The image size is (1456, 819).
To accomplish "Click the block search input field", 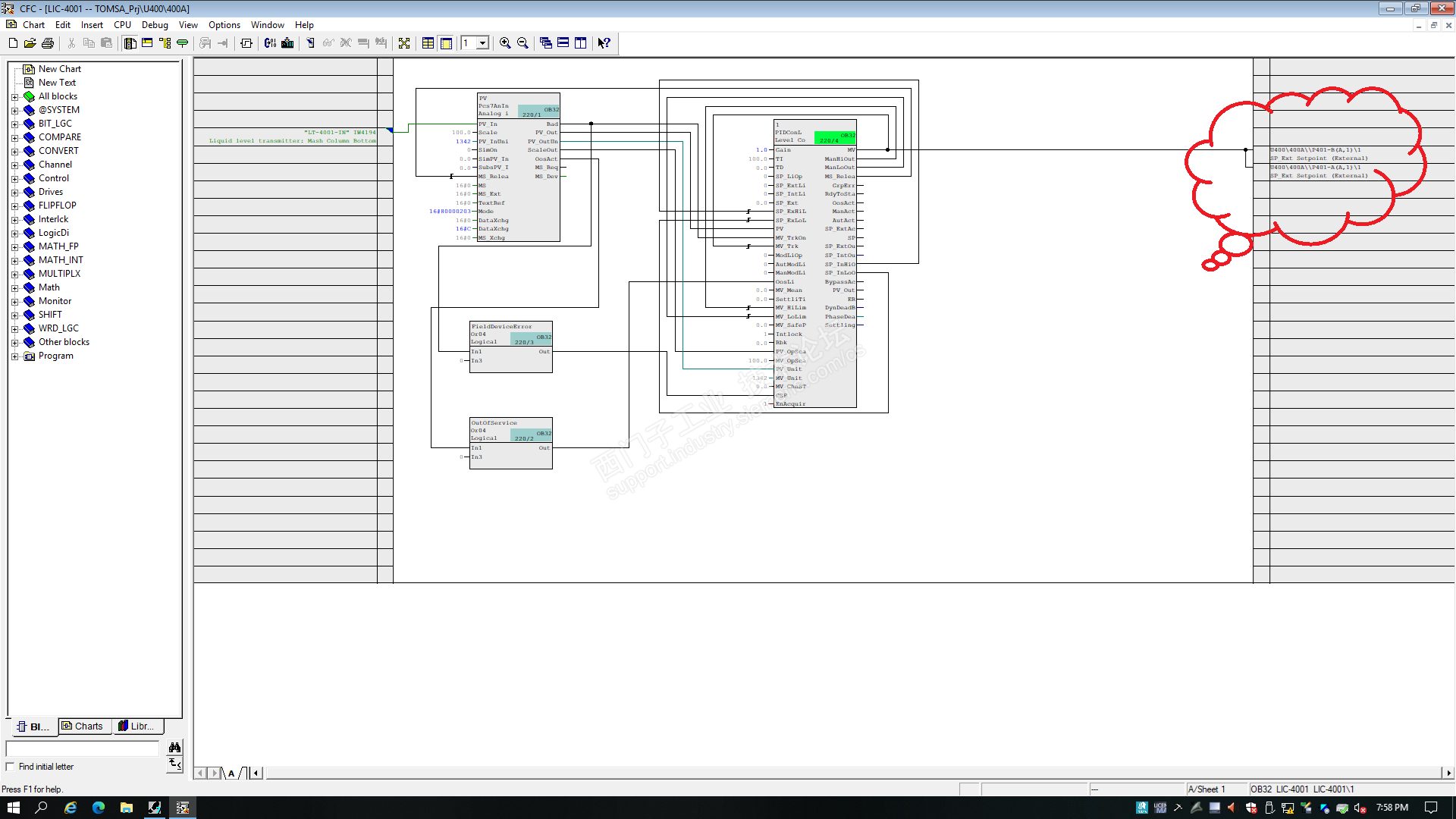I will tap(82, 748).
